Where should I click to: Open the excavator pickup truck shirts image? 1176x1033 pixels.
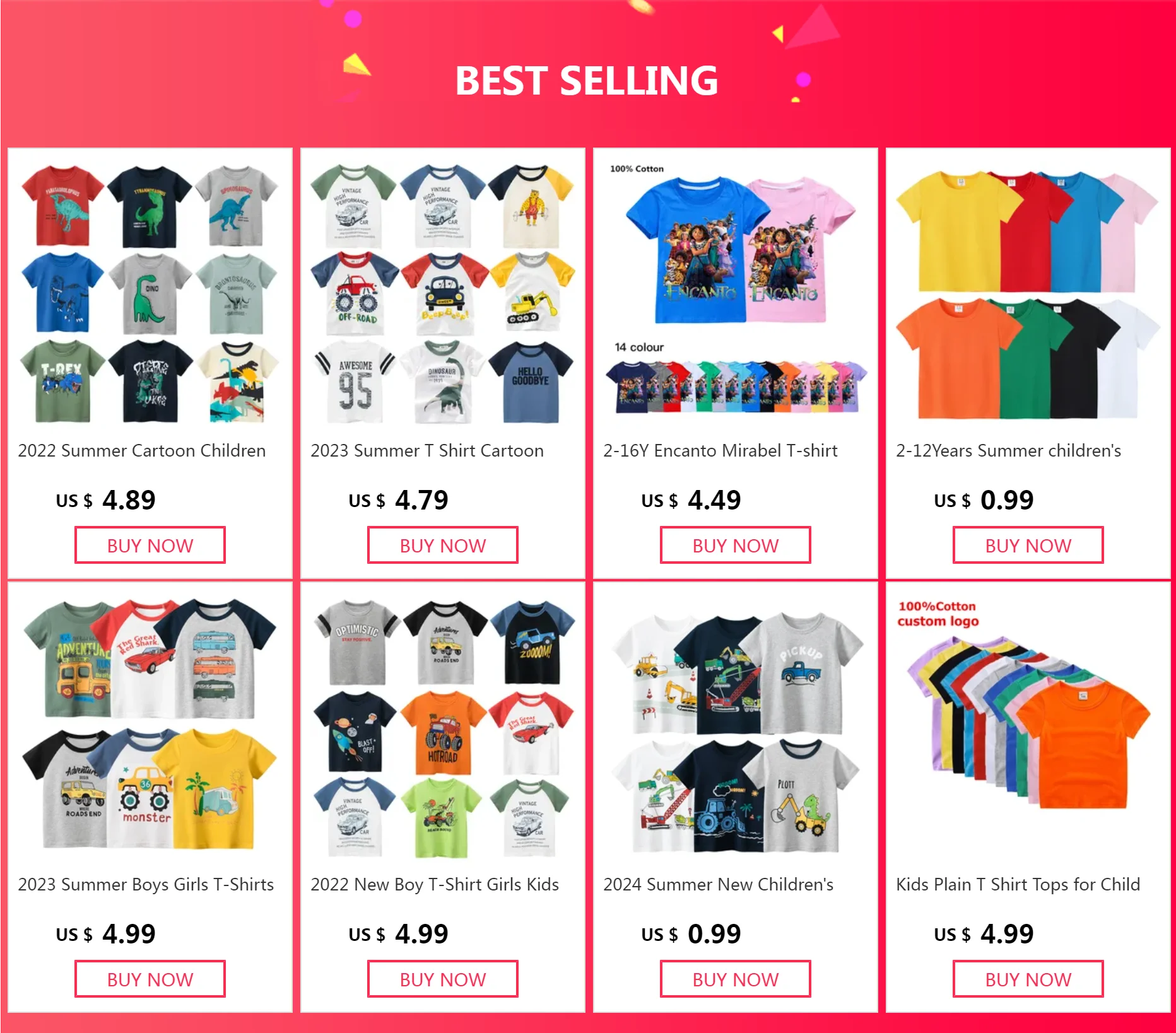736,726
